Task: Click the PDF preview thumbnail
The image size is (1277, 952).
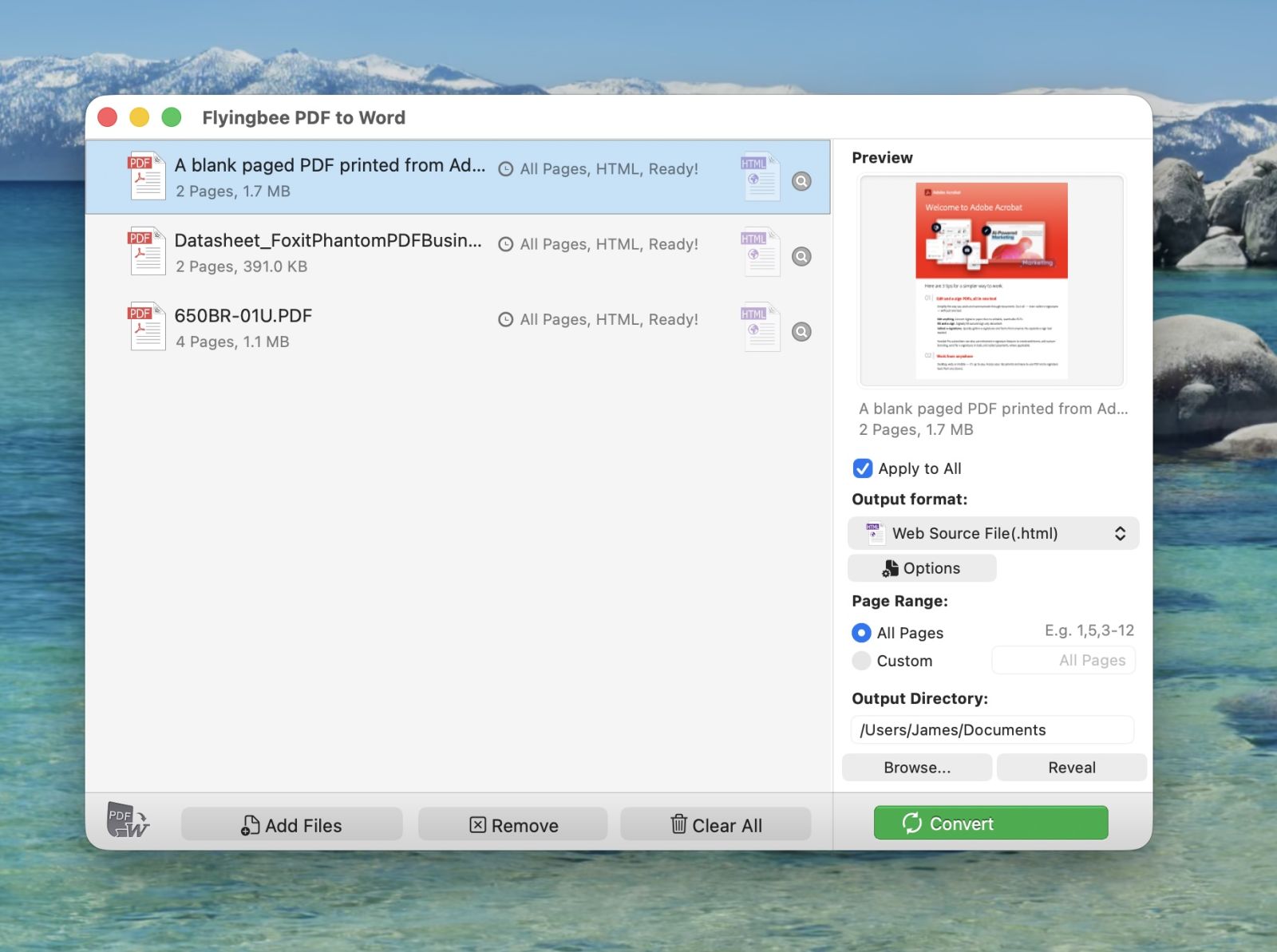Action: [991, 281]
